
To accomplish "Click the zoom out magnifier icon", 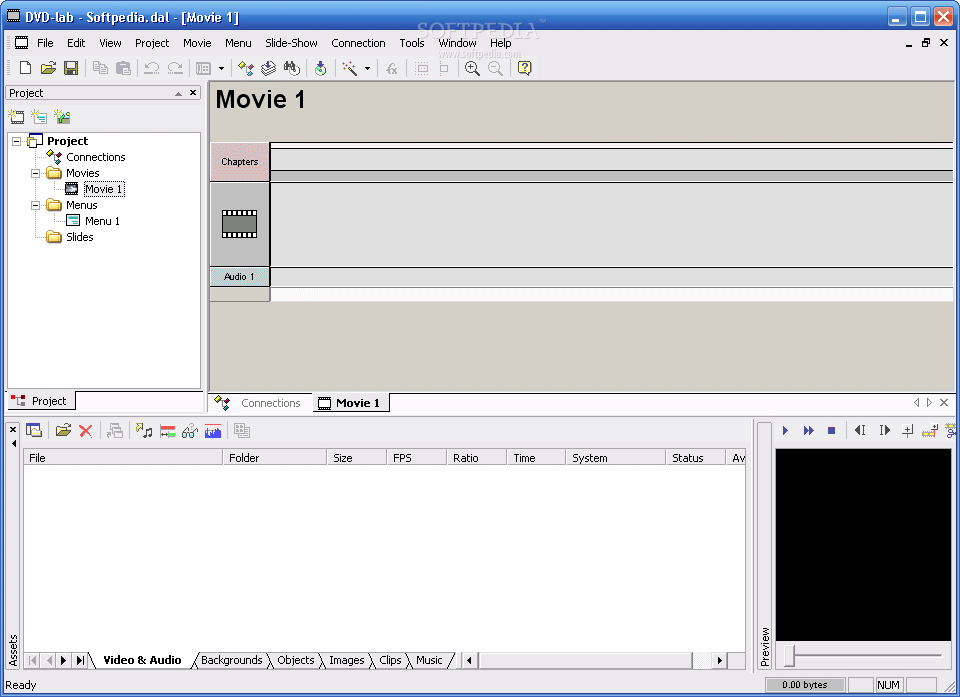I will click(x=495, y=68).
